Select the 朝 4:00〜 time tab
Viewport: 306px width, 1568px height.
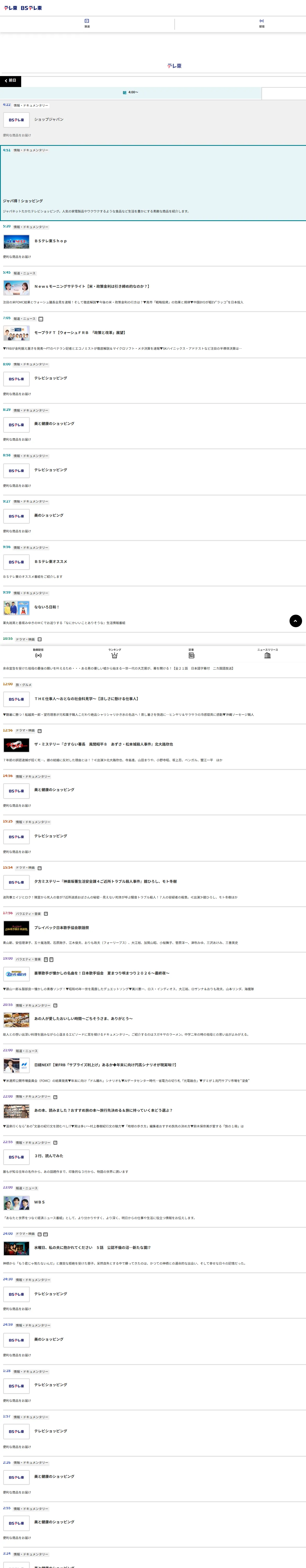coord(131,93)
